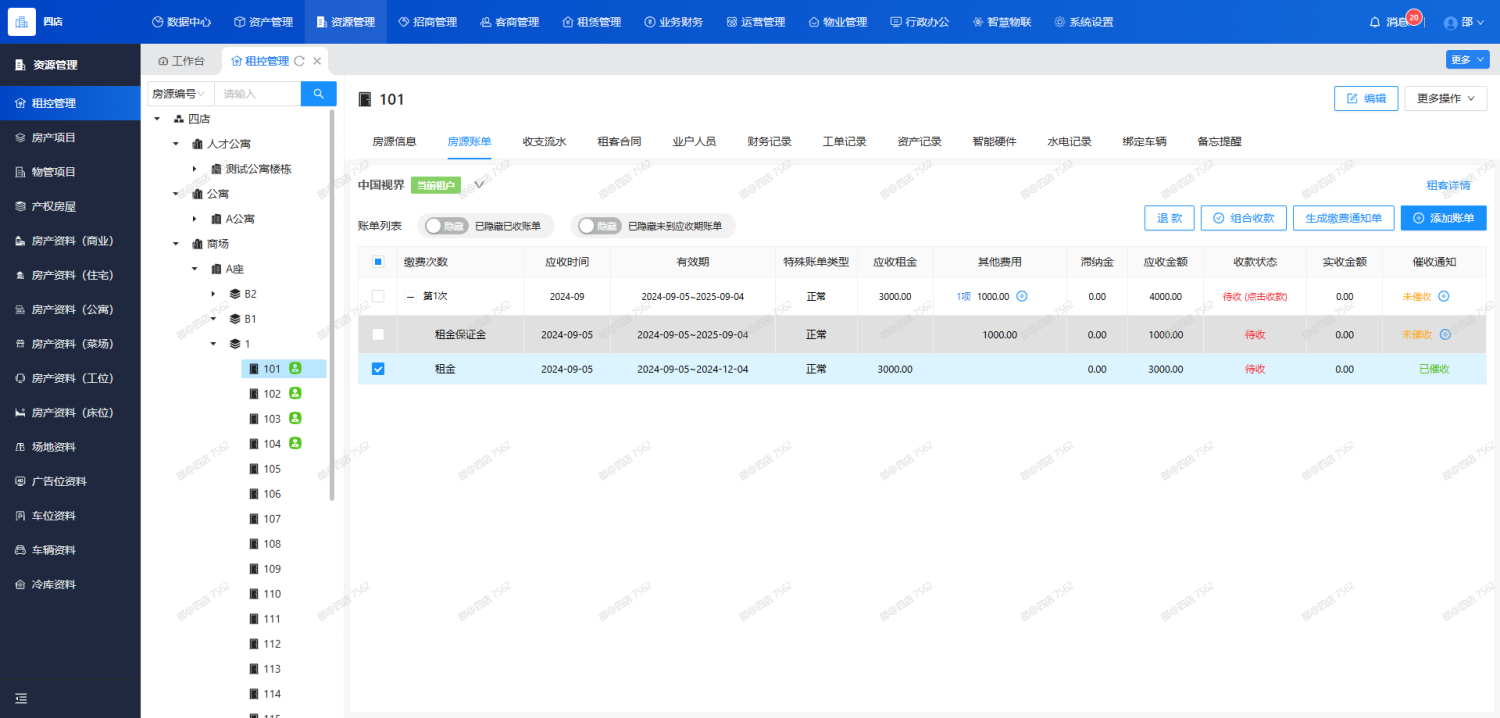Open 数据中心 in top navigation
Viewport: 1500px width, 718px height.
pos(183,22)
